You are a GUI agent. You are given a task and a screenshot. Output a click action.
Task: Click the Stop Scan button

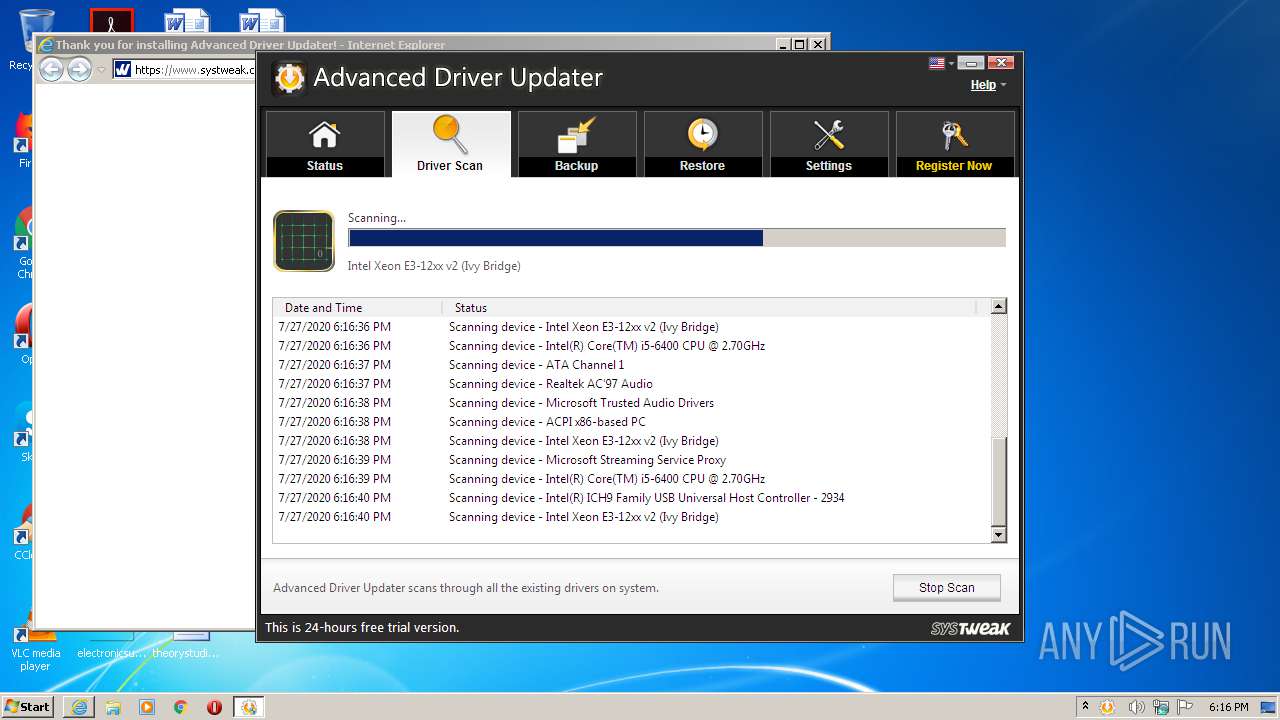(x=946, y=588)
